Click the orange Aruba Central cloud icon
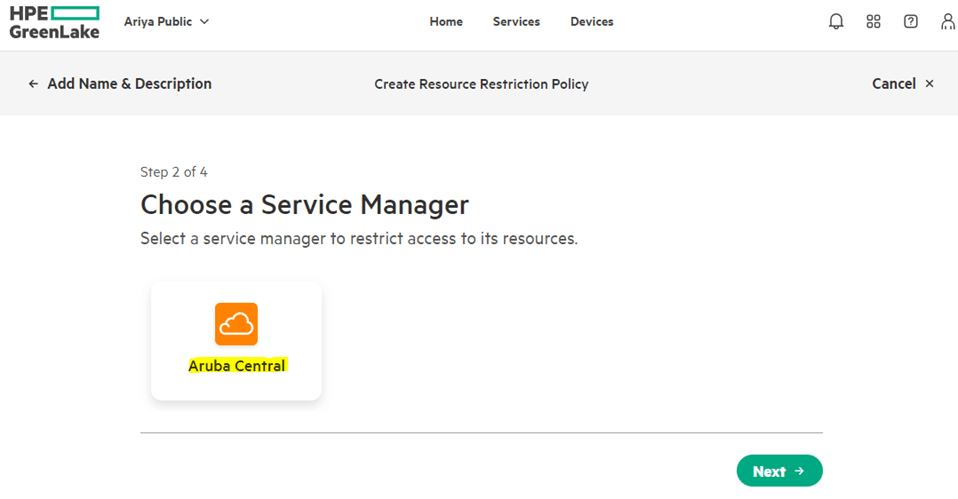Screen dimensions: 958x499 click(236, 324)
